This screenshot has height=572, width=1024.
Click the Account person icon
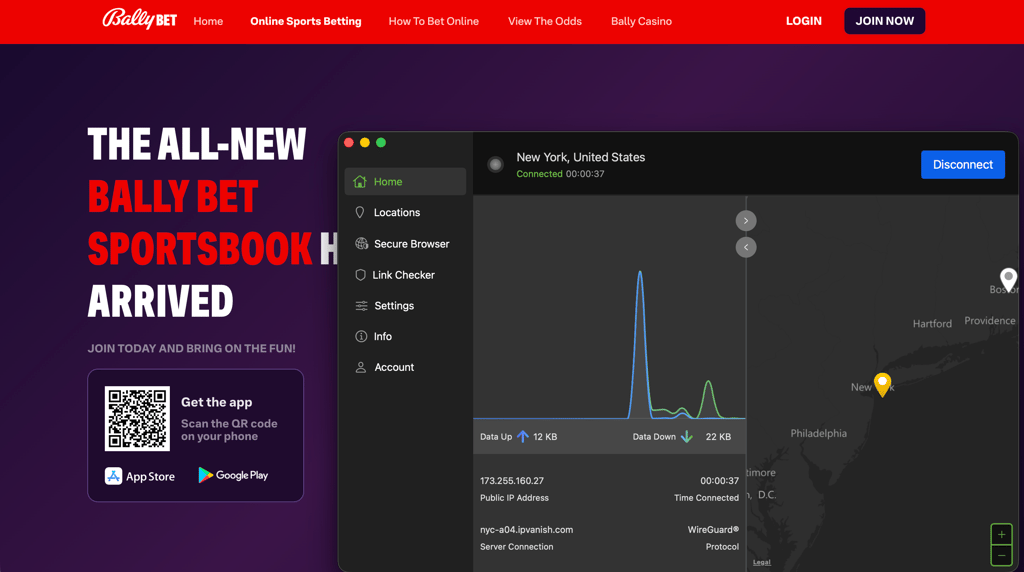360,367
